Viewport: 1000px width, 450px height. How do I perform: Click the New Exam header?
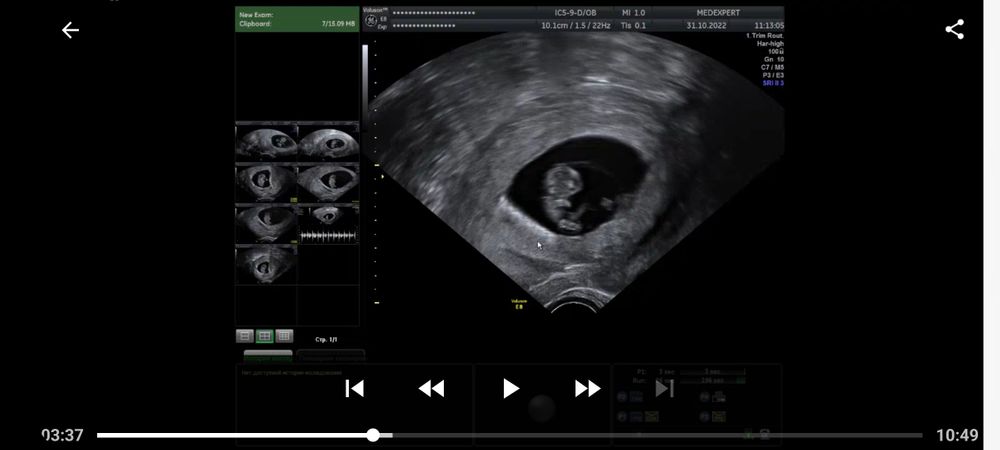pyautogui.click(x=256, y=15)
